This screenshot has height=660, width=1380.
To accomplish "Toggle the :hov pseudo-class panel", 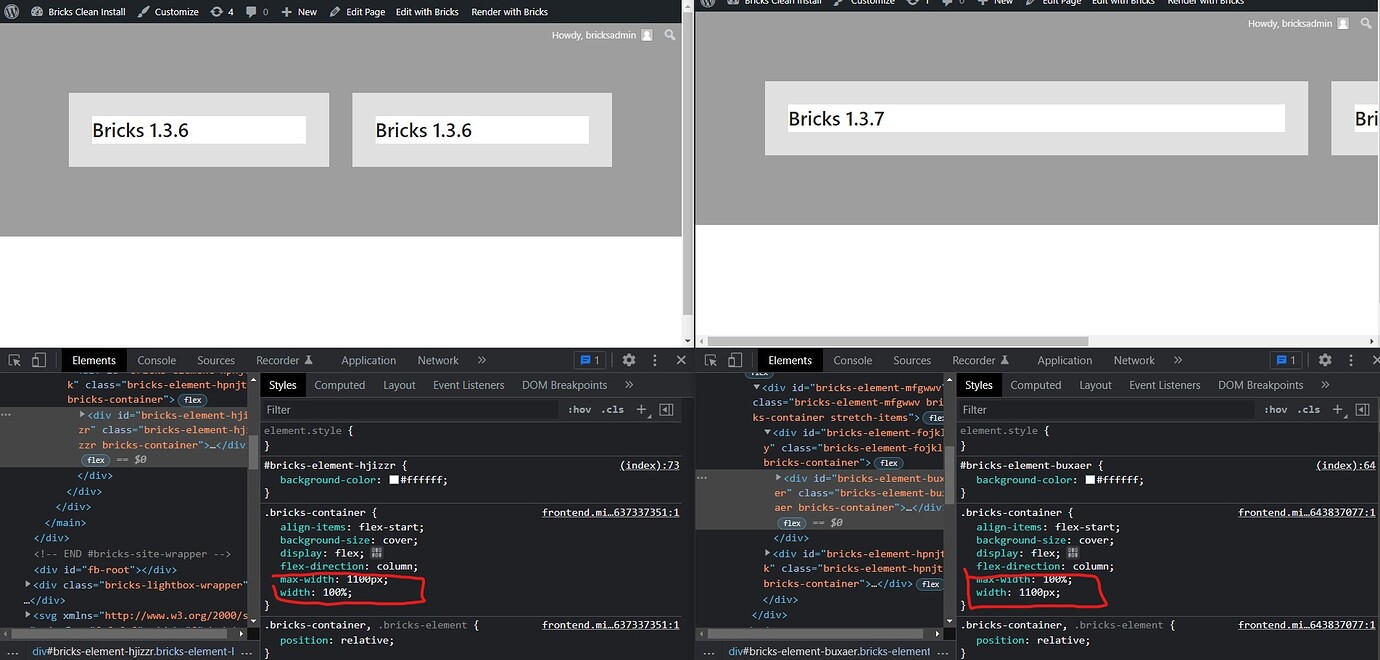I will (580, 409).
